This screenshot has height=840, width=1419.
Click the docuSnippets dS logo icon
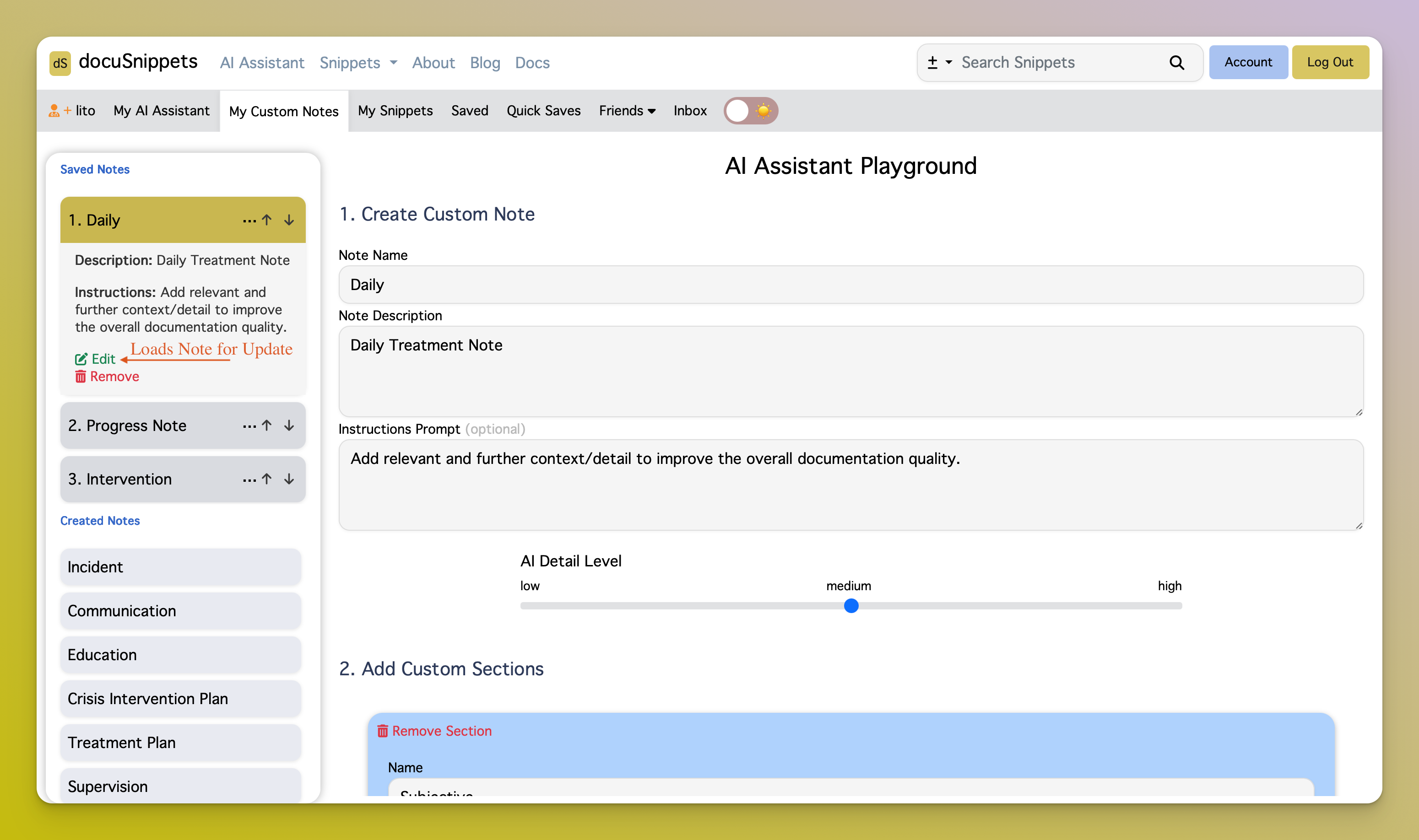coord(60,63)
